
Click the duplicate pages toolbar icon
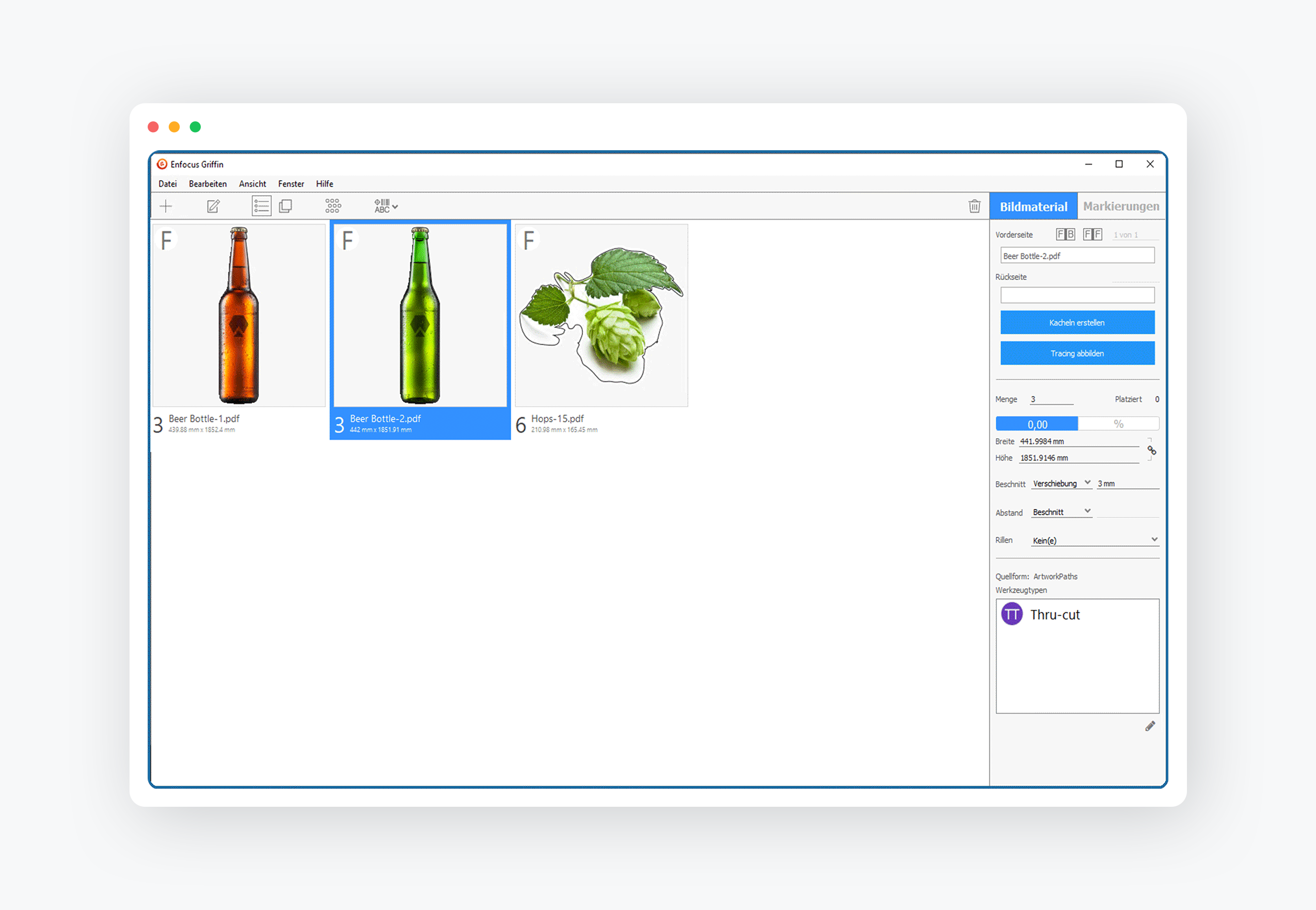click(286, 206)
